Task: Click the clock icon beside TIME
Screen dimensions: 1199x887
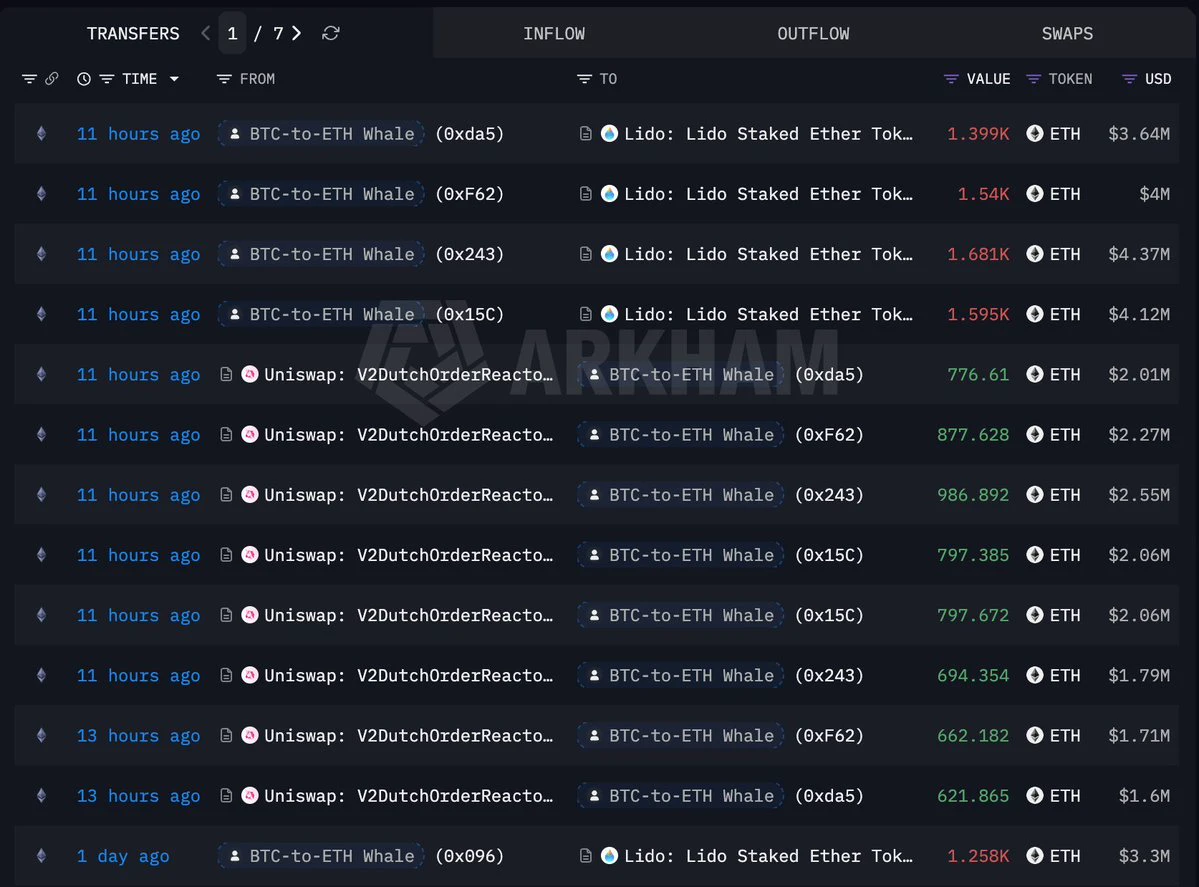Action: point(83,79)
